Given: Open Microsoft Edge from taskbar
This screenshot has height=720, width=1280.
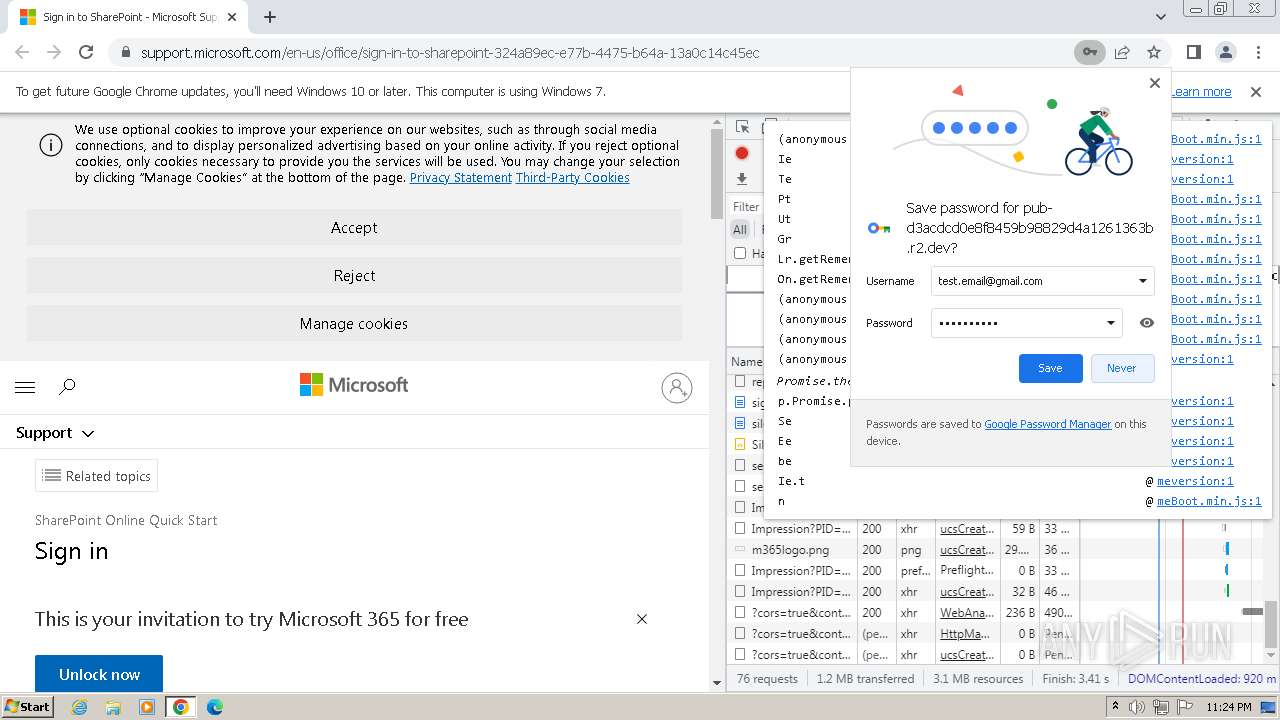Looking at the screenshot, I should [214, 707].
